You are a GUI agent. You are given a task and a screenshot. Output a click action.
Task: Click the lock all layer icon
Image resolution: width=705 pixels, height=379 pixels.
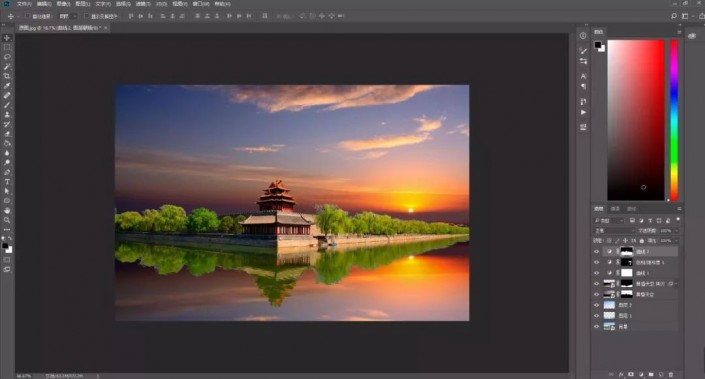click(642, 241)
